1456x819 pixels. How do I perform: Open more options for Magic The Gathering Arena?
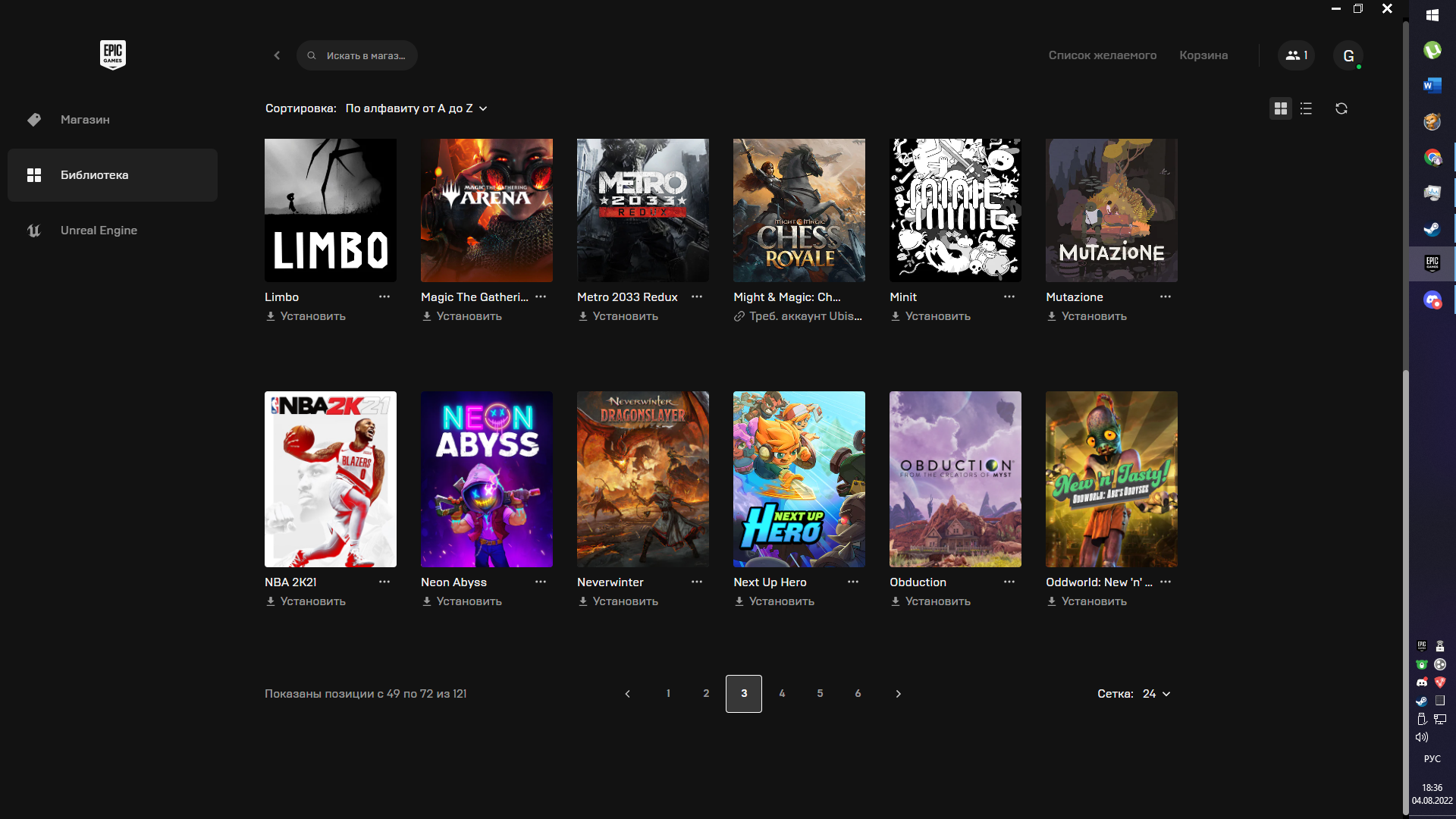coord(541,297)
